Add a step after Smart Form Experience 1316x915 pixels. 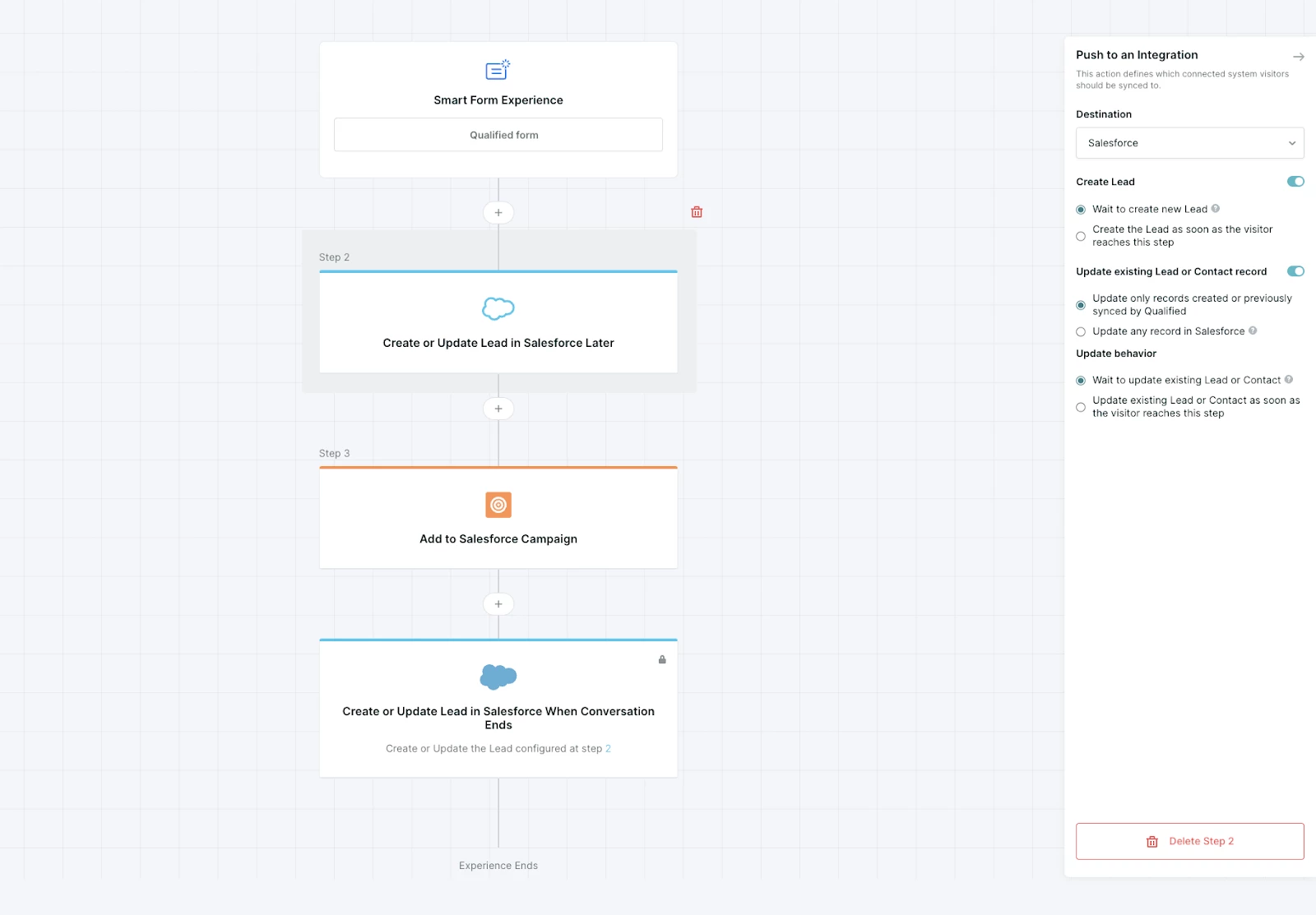(498, 213)
